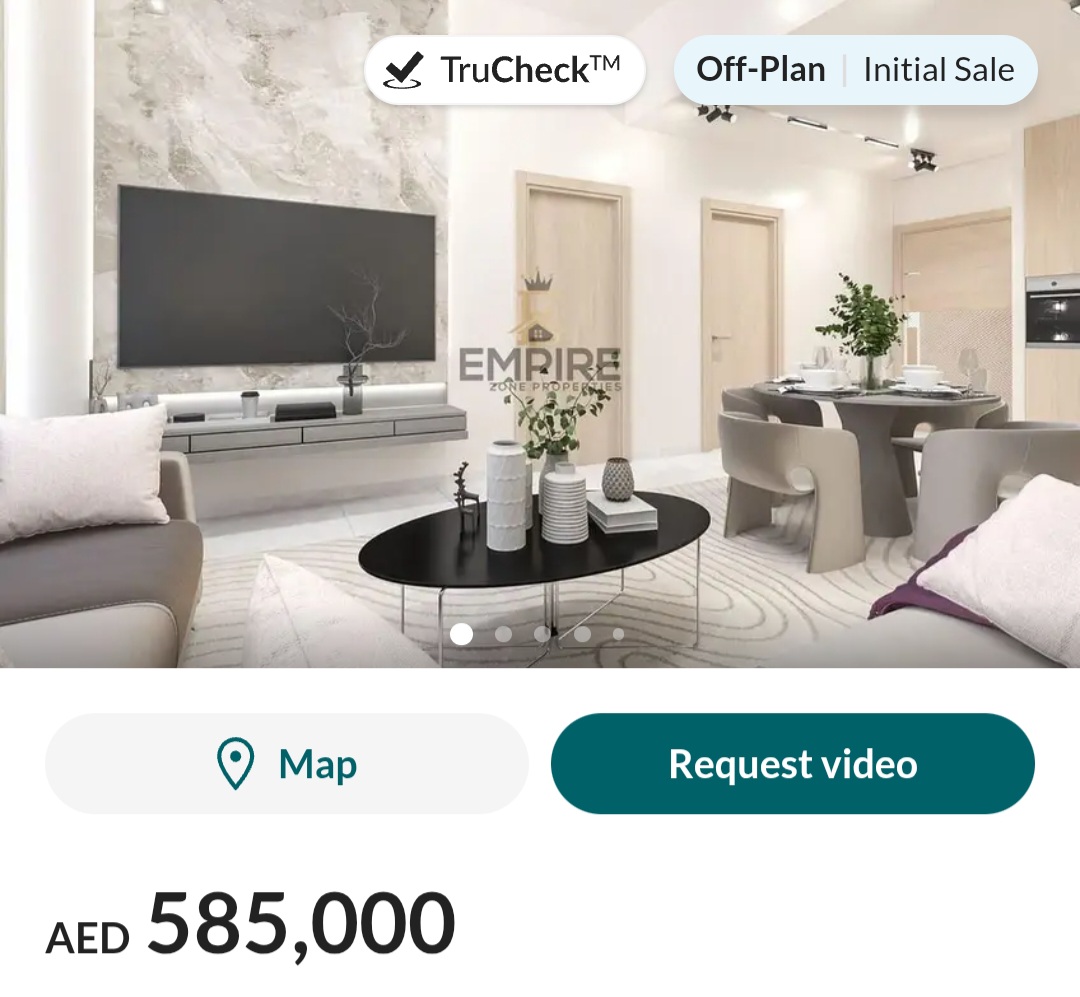1080x997 pixels.
Task: Tap the AED currency label
Action: tap(87, 938)
